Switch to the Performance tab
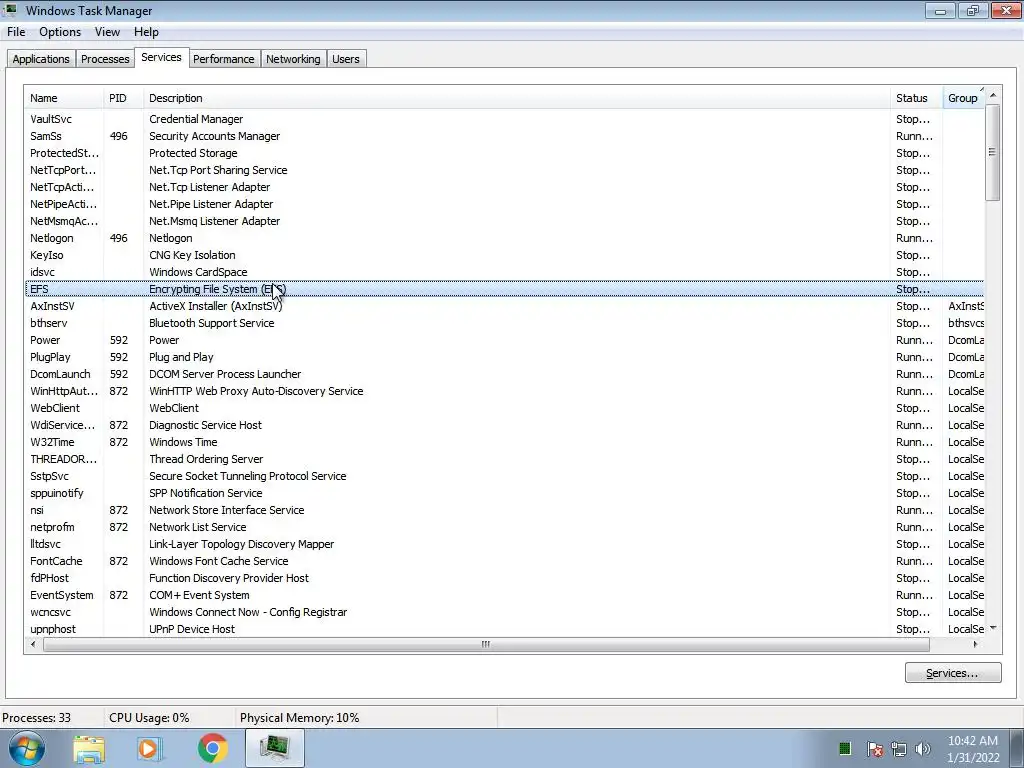Screen dimensions: 1024x768 pos(223,59)
